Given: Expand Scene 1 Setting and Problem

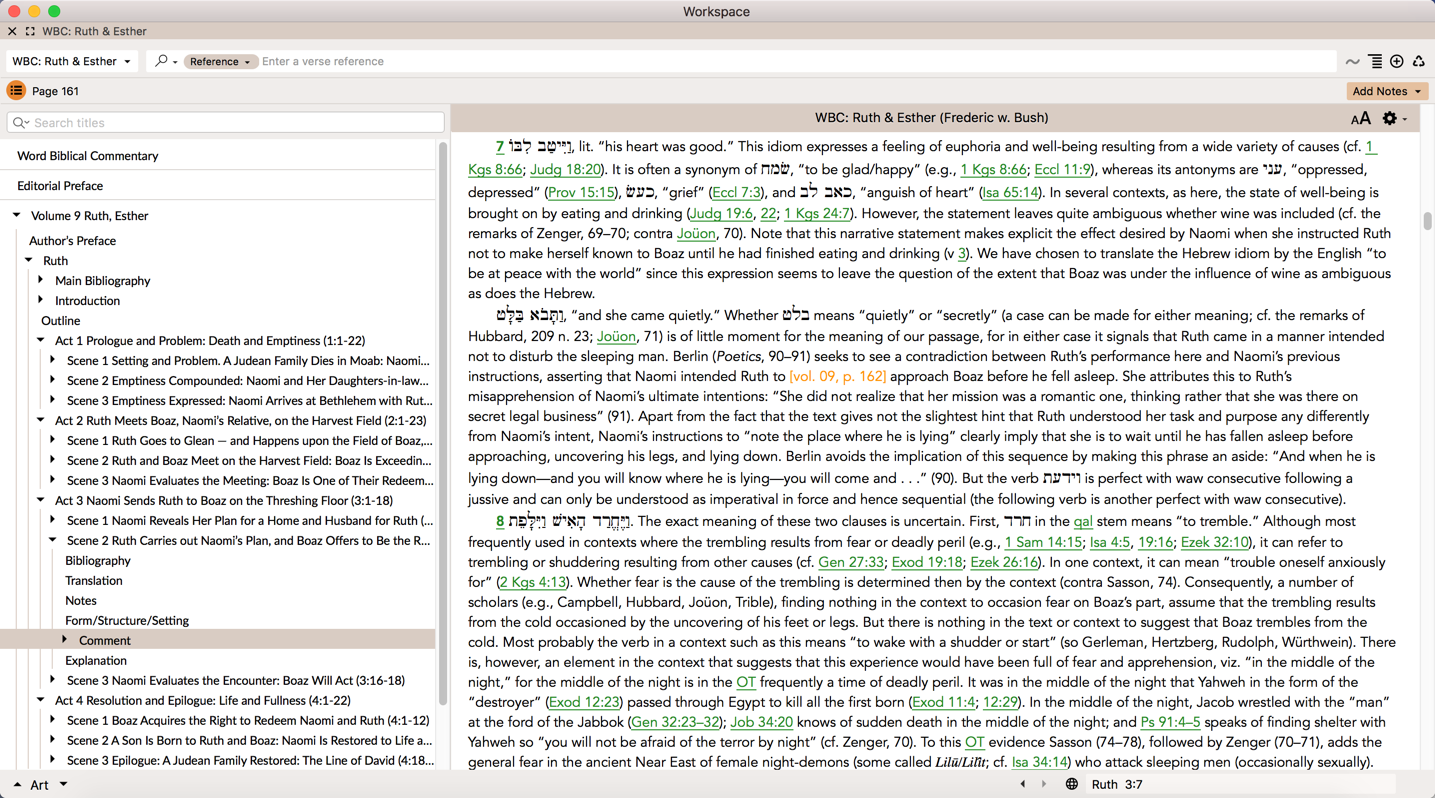Looking at the screenshot, I should [53, 360].
